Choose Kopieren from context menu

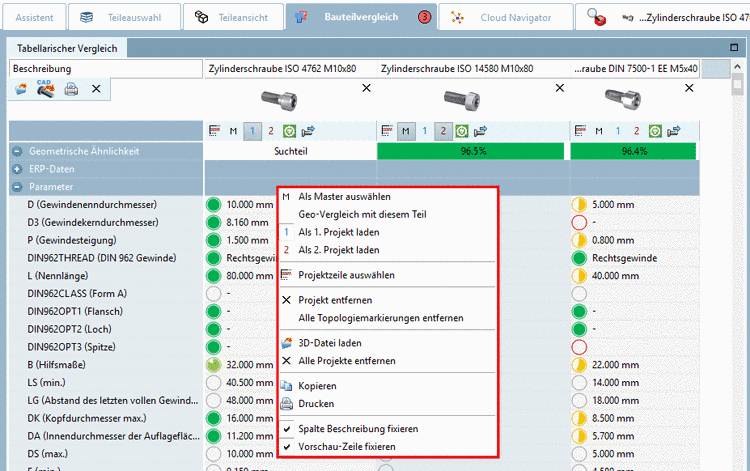(387, 385)
